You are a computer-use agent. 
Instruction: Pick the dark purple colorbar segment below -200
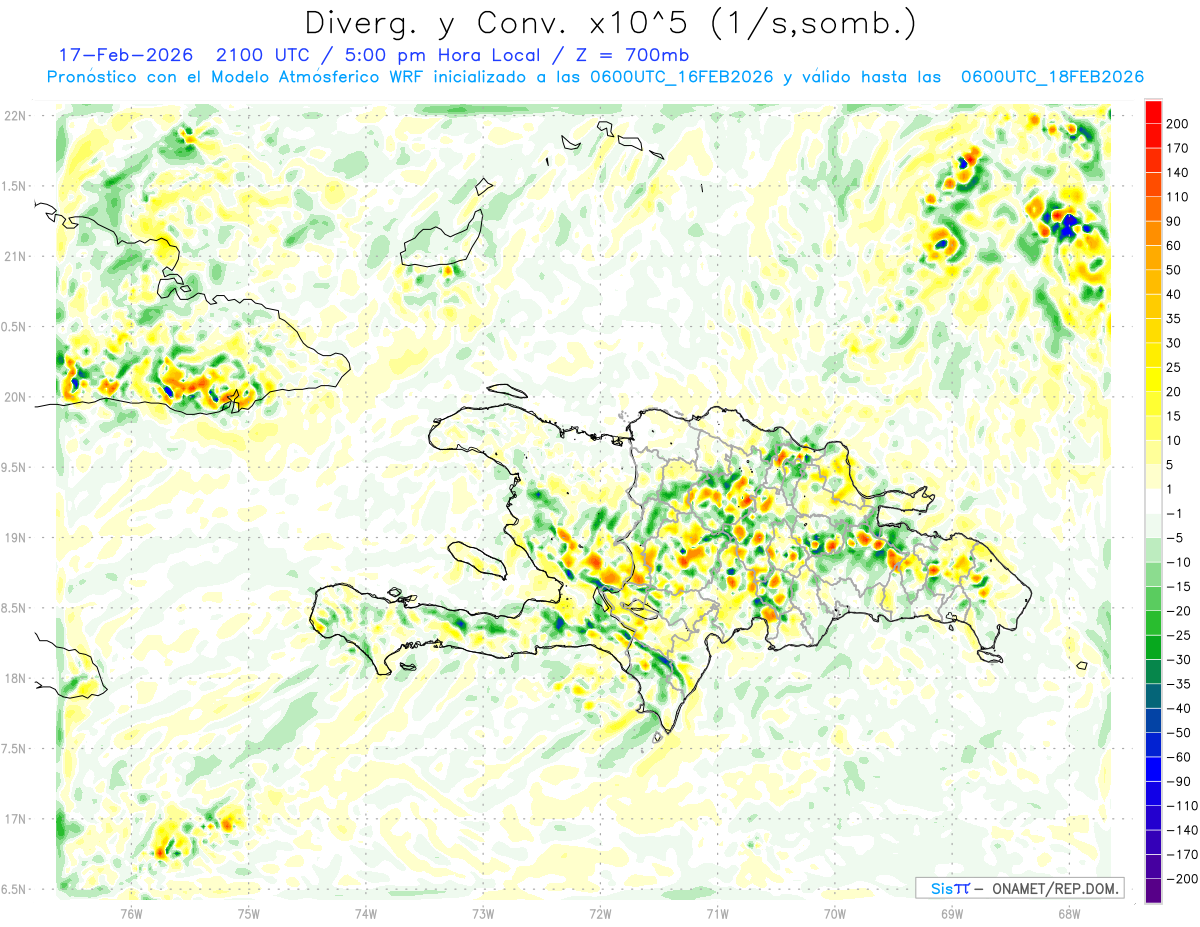click(x=1153, y=891)
